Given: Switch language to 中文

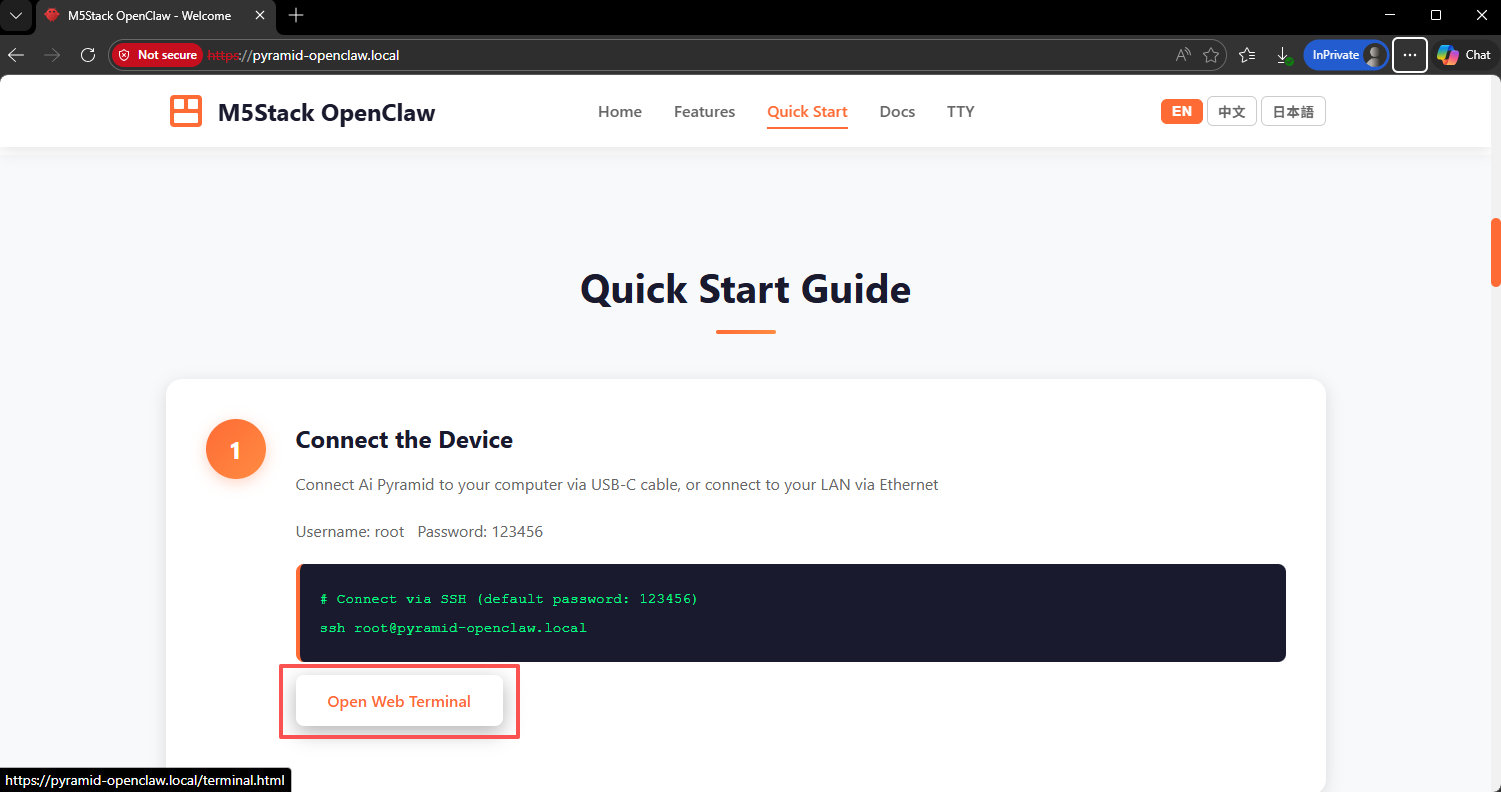Looking at the screenshot, I should (x=1231, y=112).
